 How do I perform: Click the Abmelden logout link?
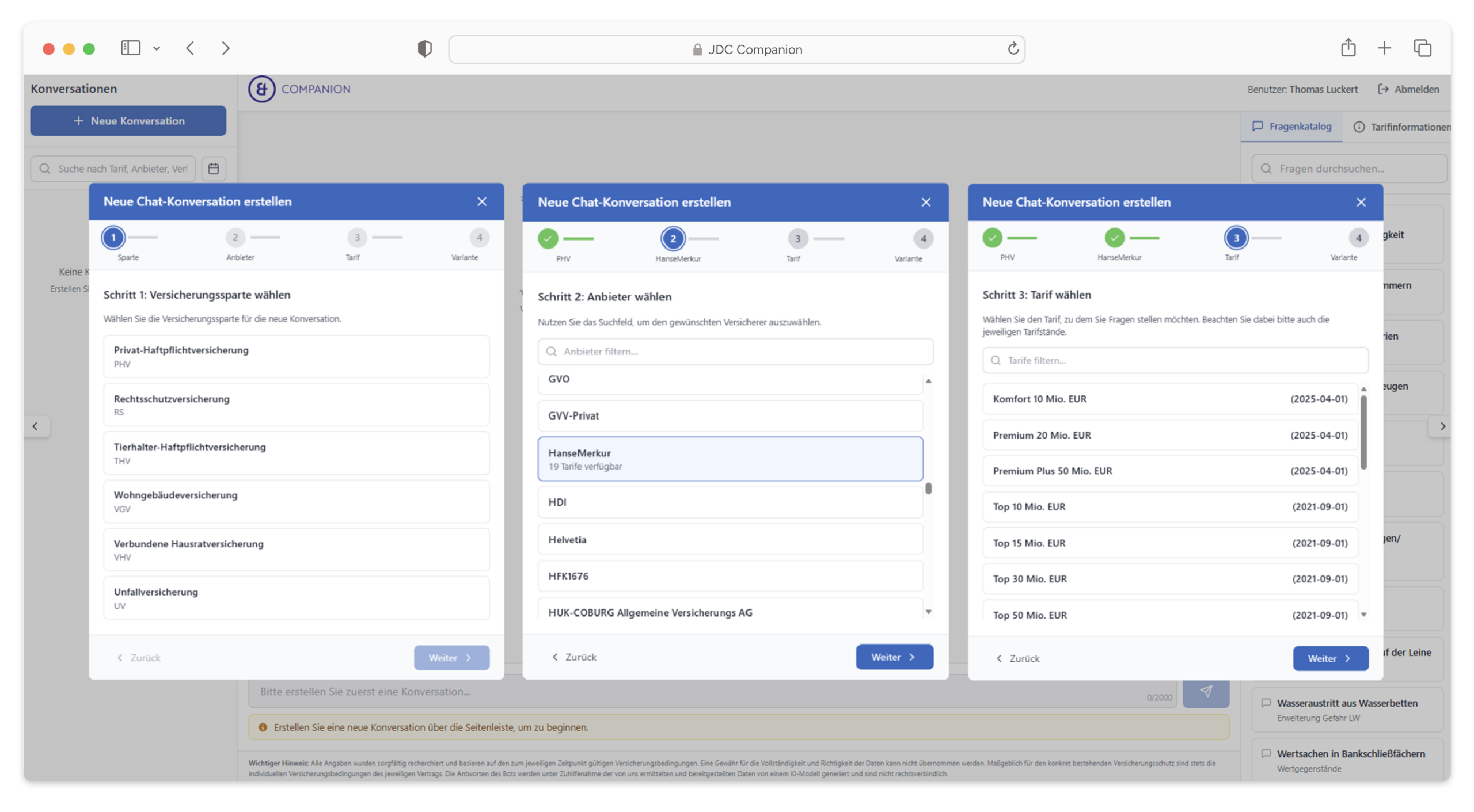[x=1408, y=89]
